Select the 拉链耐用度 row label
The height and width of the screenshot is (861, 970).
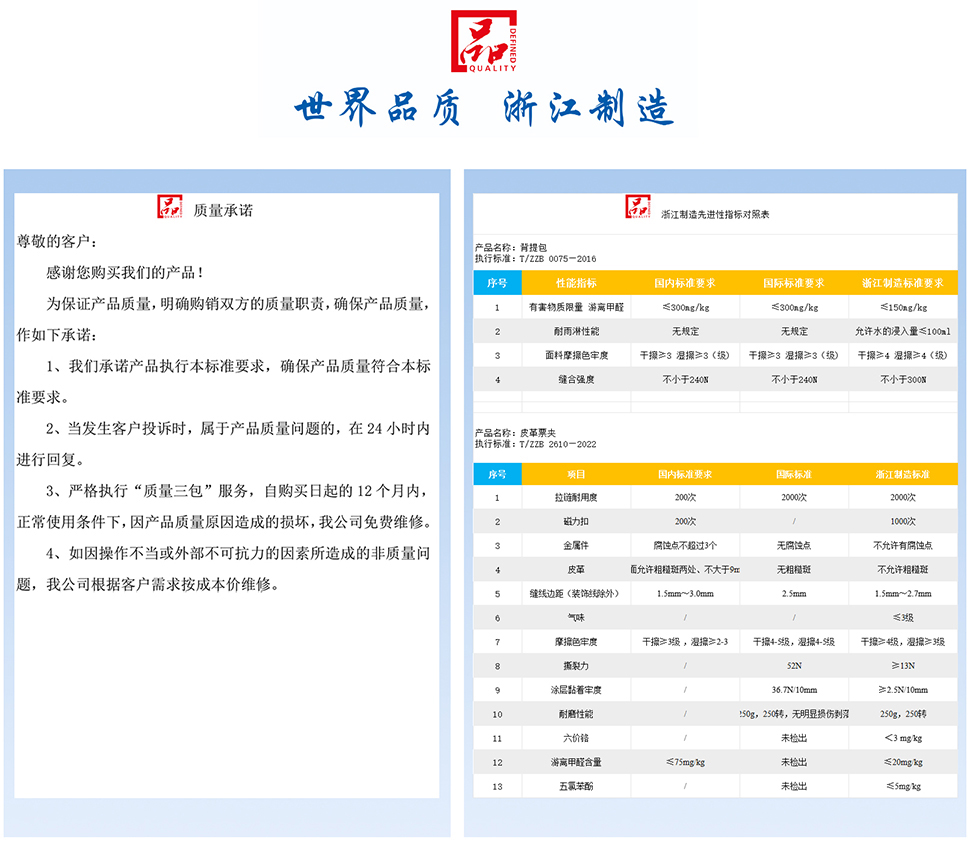point(575,497)
